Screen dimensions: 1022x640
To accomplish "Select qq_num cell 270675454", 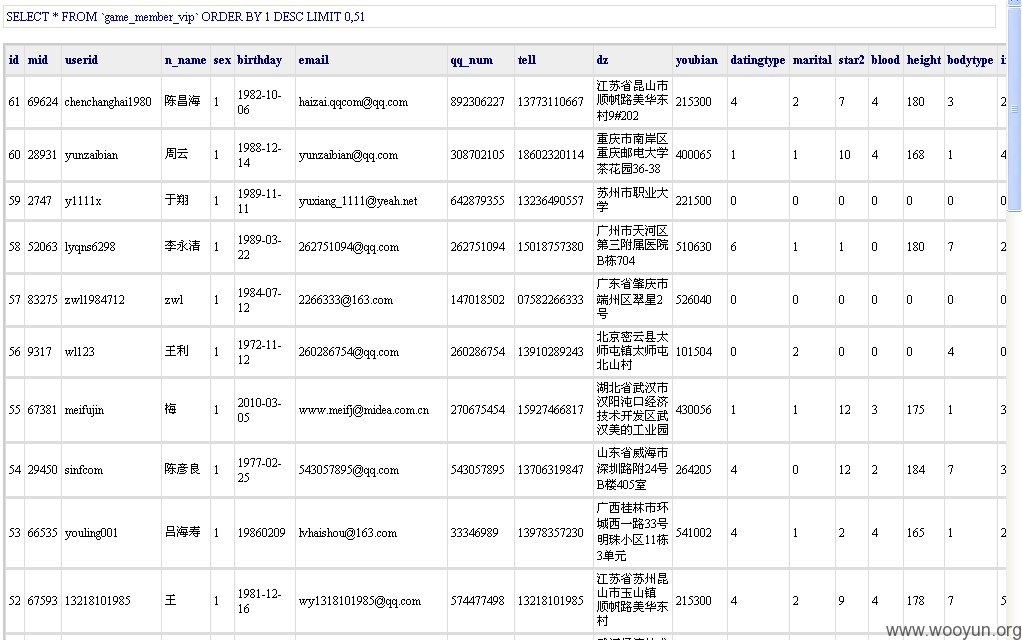I will (477, 410).
